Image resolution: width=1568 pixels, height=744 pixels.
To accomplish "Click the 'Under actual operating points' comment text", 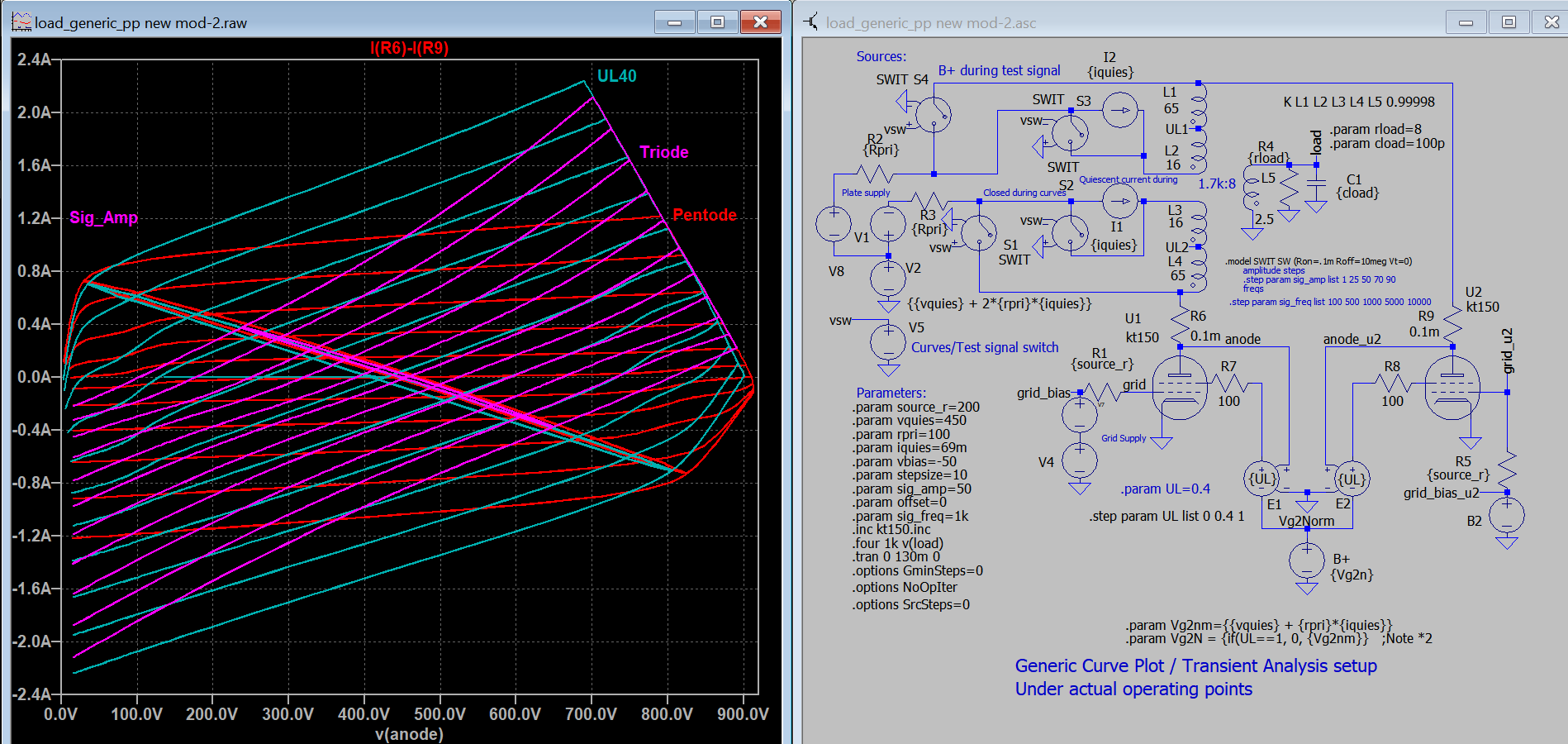I will point(1133,689).
